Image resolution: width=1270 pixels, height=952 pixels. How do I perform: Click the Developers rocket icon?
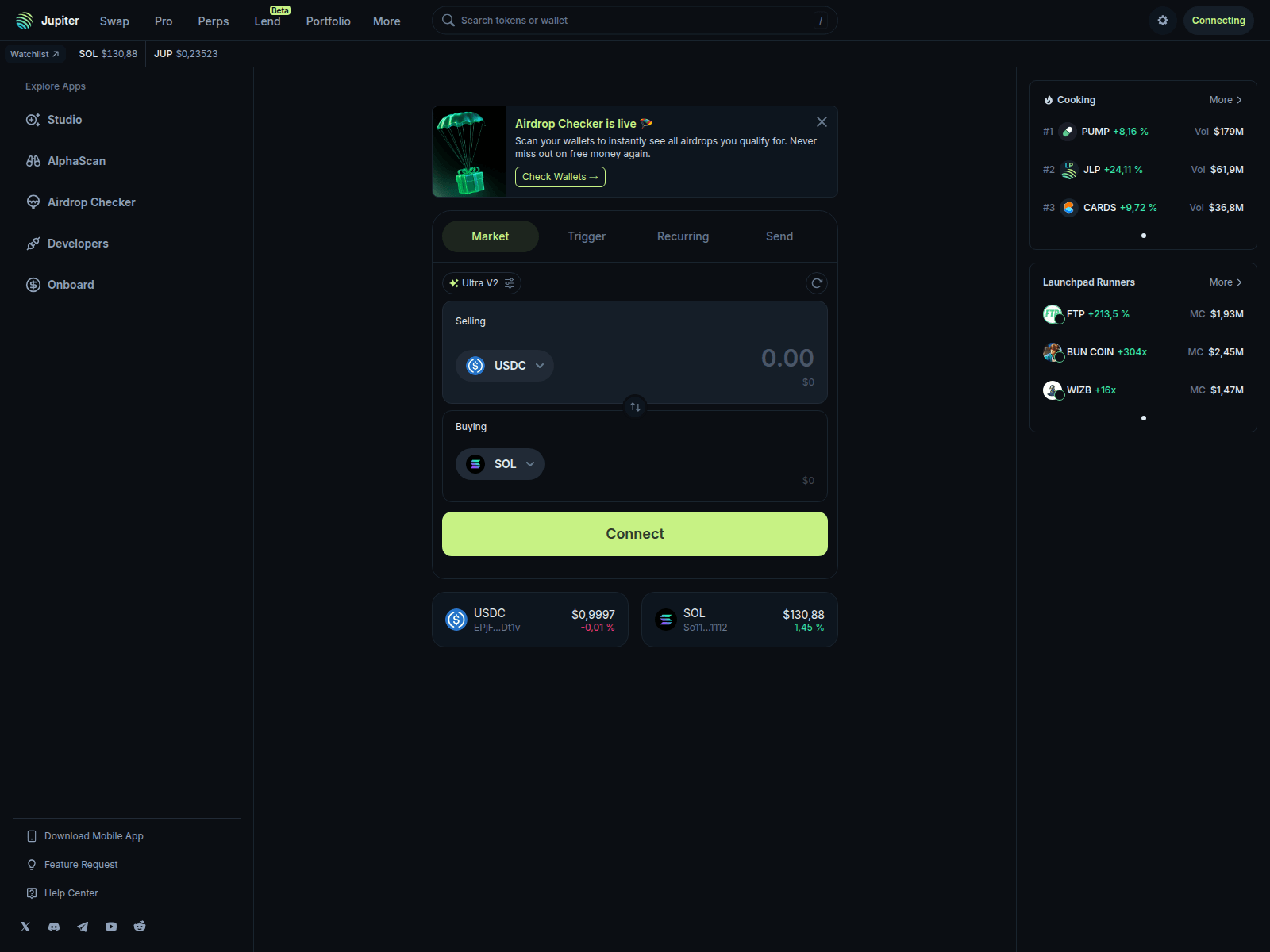coord(33,243)
